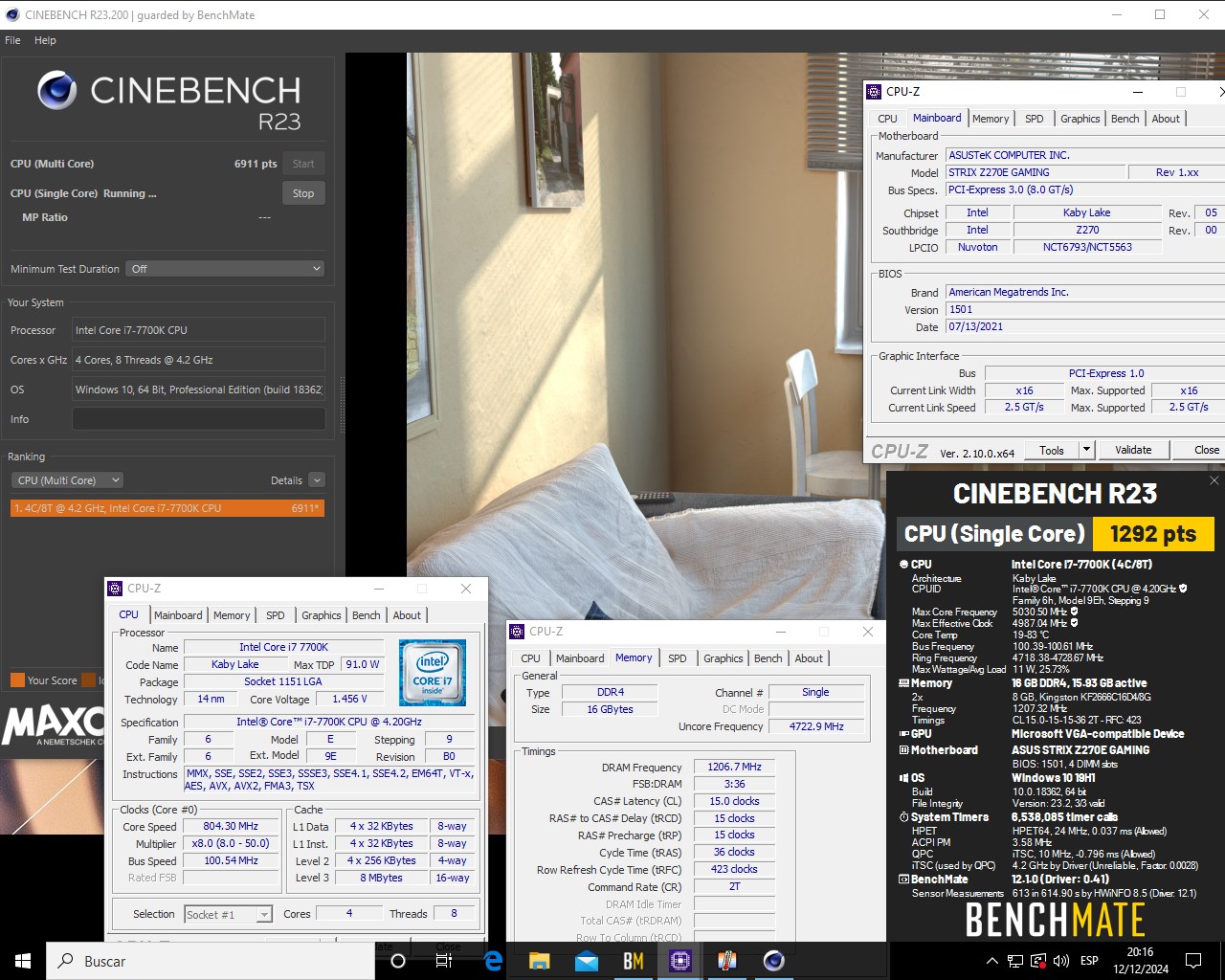Open the Windows notification center
The width and height of the screenshot is (1225, 980).
click(1193, 961)
